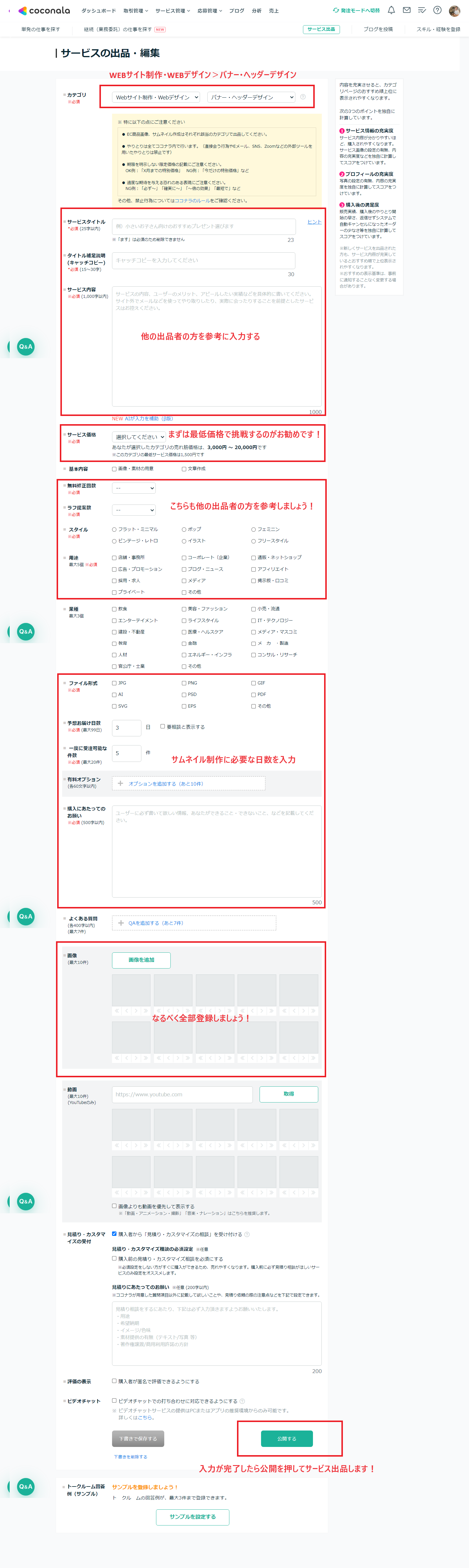Open the ブログ menu item
The height and width of the screenshot is (1568, 469).
236,11
